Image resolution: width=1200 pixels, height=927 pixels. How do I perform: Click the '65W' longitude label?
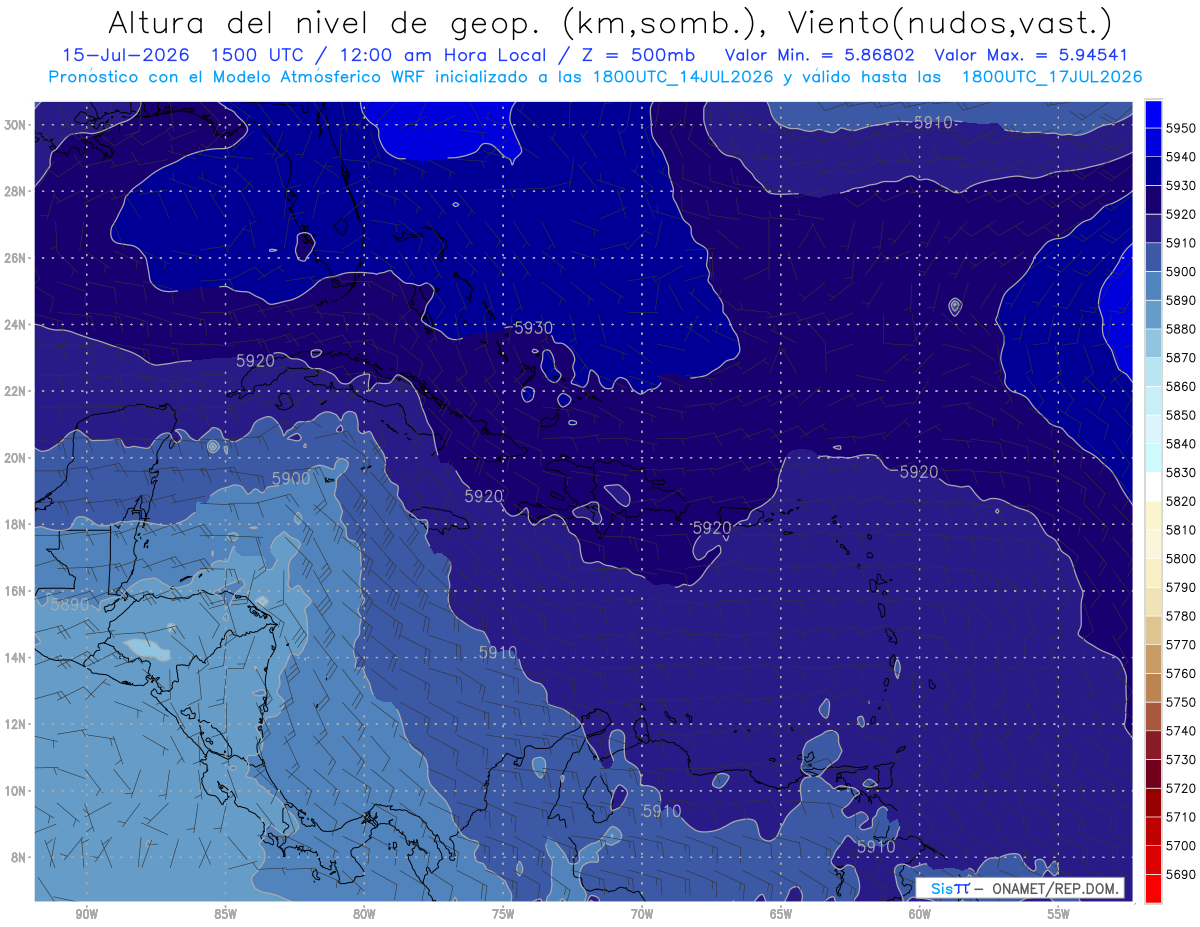[x=781, y=914]
